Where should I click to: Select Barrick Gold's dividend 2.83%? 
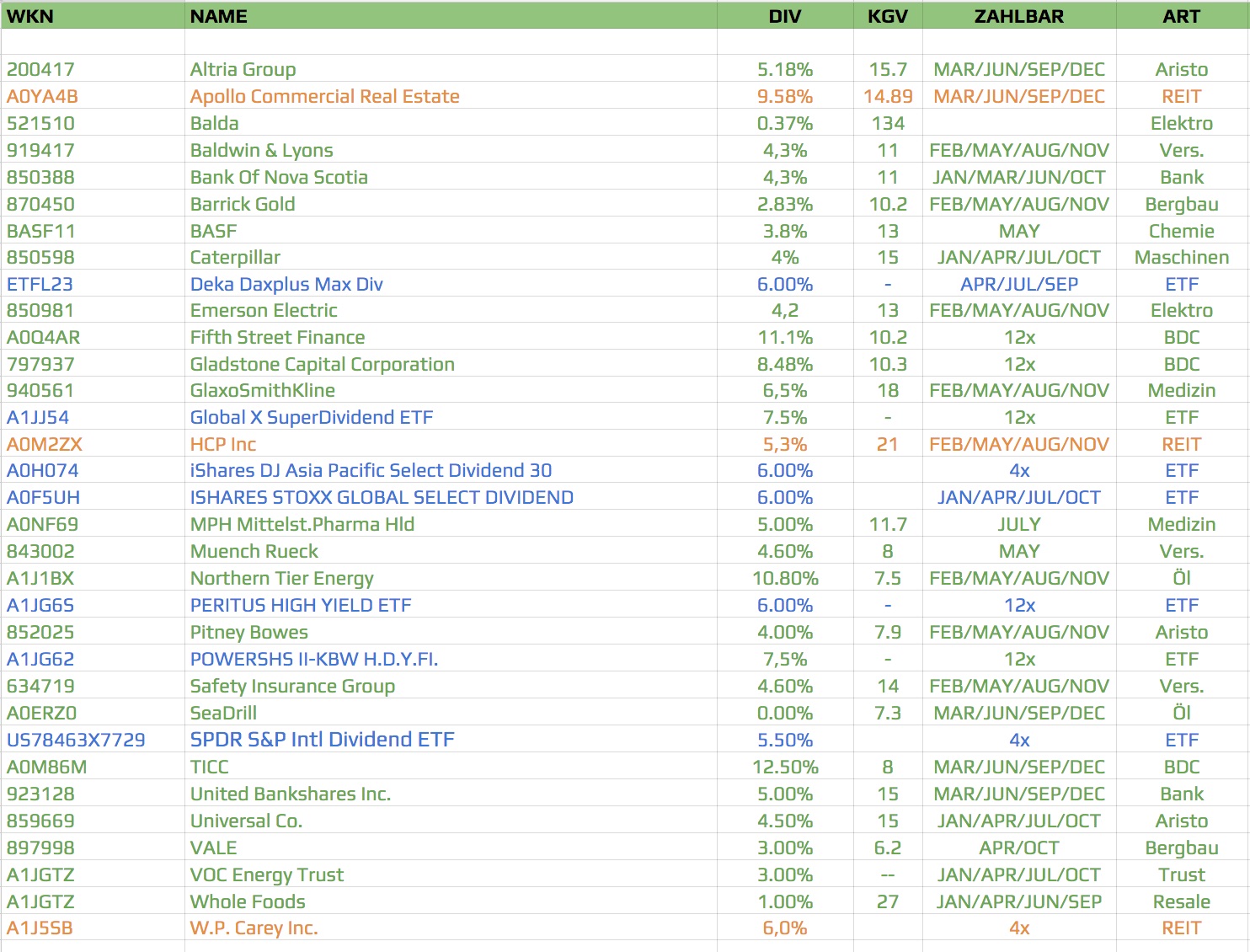tap(785, 204)
